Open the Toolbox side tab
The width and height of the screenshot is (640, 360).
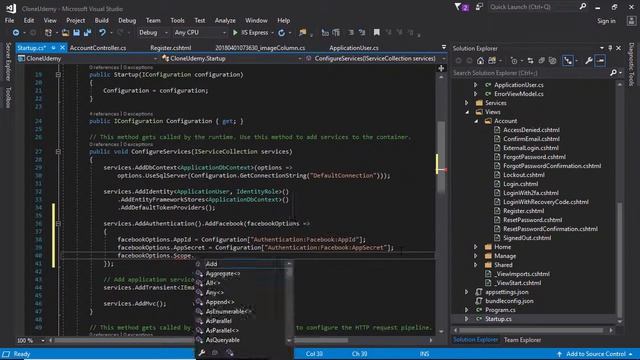click(8, 98)
